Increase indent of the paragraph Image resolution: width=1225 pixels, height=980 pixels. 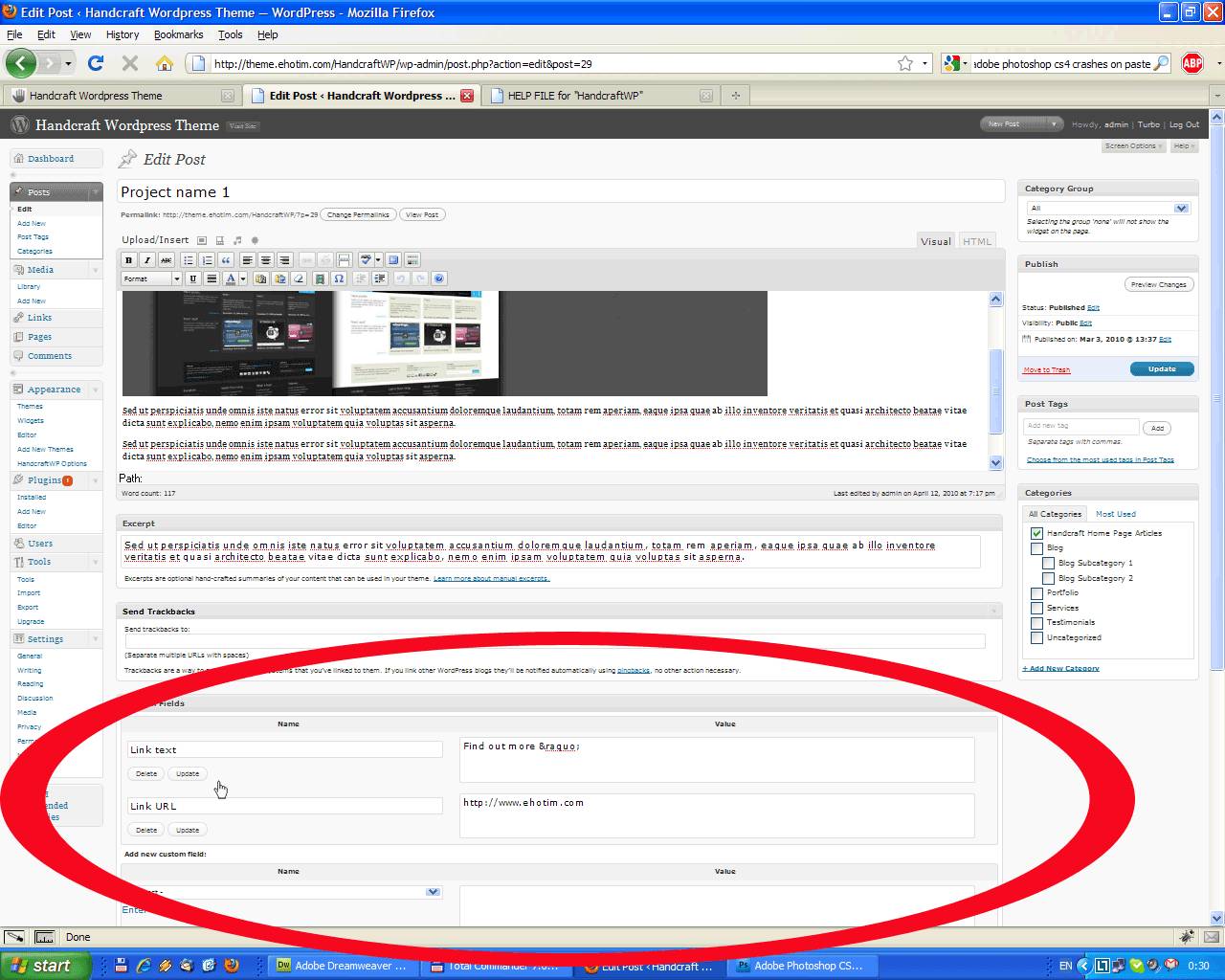pyautogui.click(x=380, y=279)
